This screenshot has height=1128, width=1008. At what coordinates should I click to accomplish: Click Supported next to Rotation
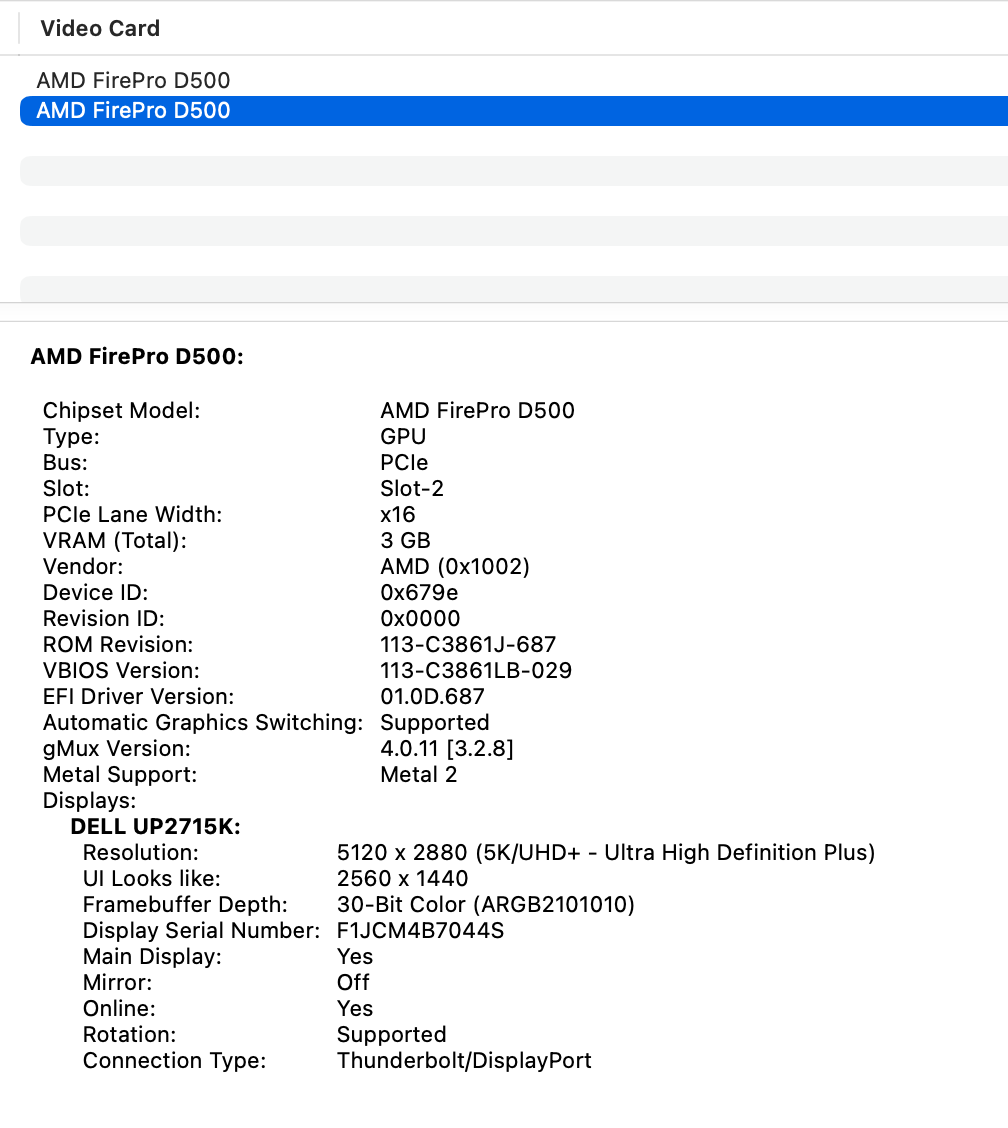391,1034
